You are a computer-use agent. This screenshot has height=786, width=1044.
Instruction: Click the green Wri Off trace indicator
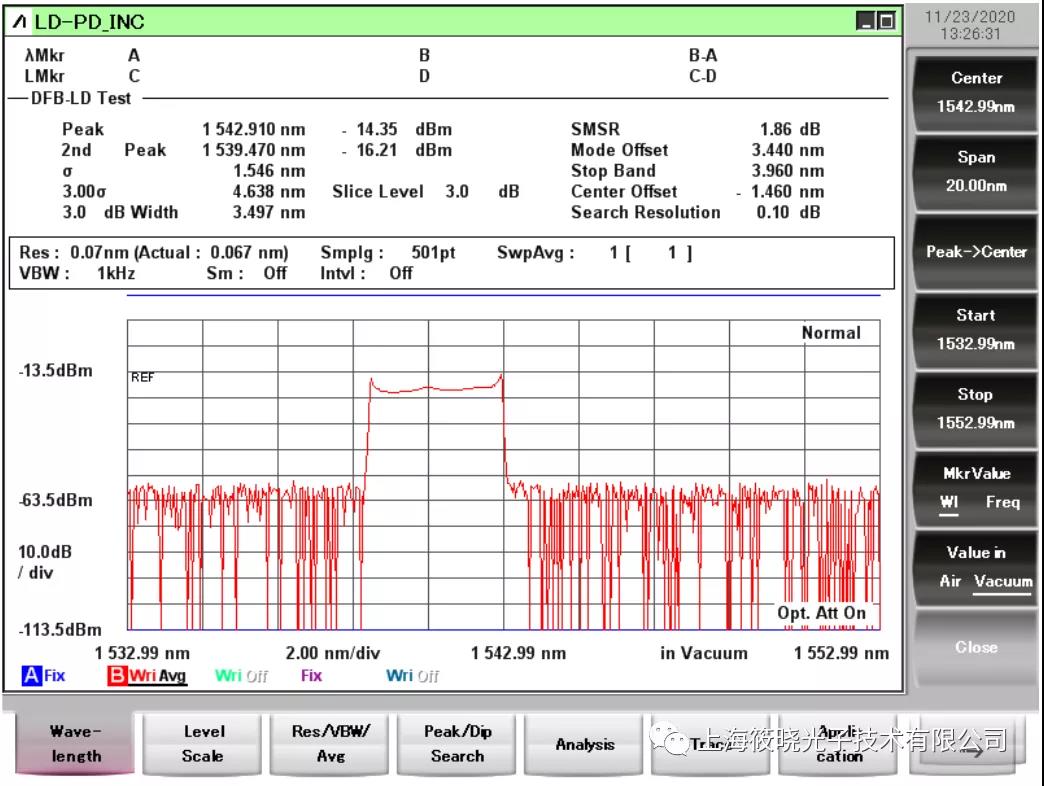[x=241, y=676]
